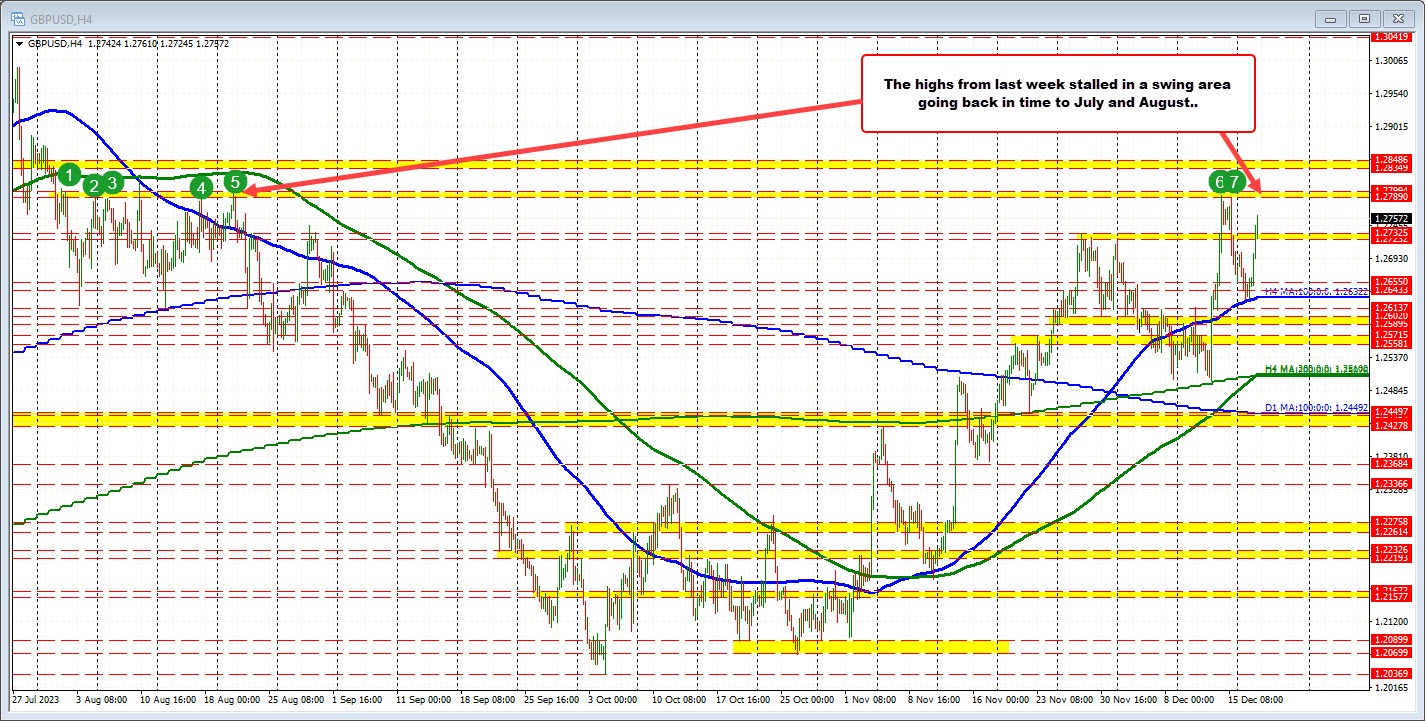Select green circled marker "5" beside the red arrow
The image size is (1425, 721).
(x=236, y=182)
